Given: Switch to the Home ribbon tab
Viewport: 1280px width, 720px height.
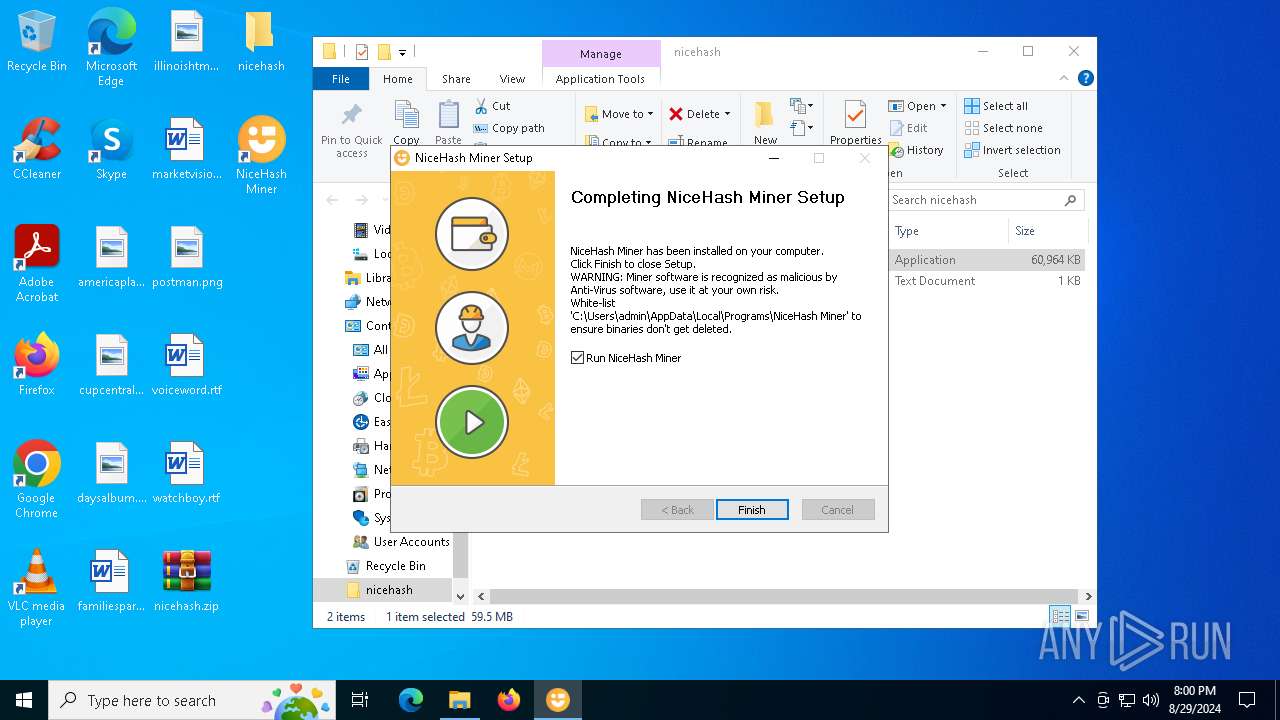Looking at the screenshot, I should pos(397,79).
